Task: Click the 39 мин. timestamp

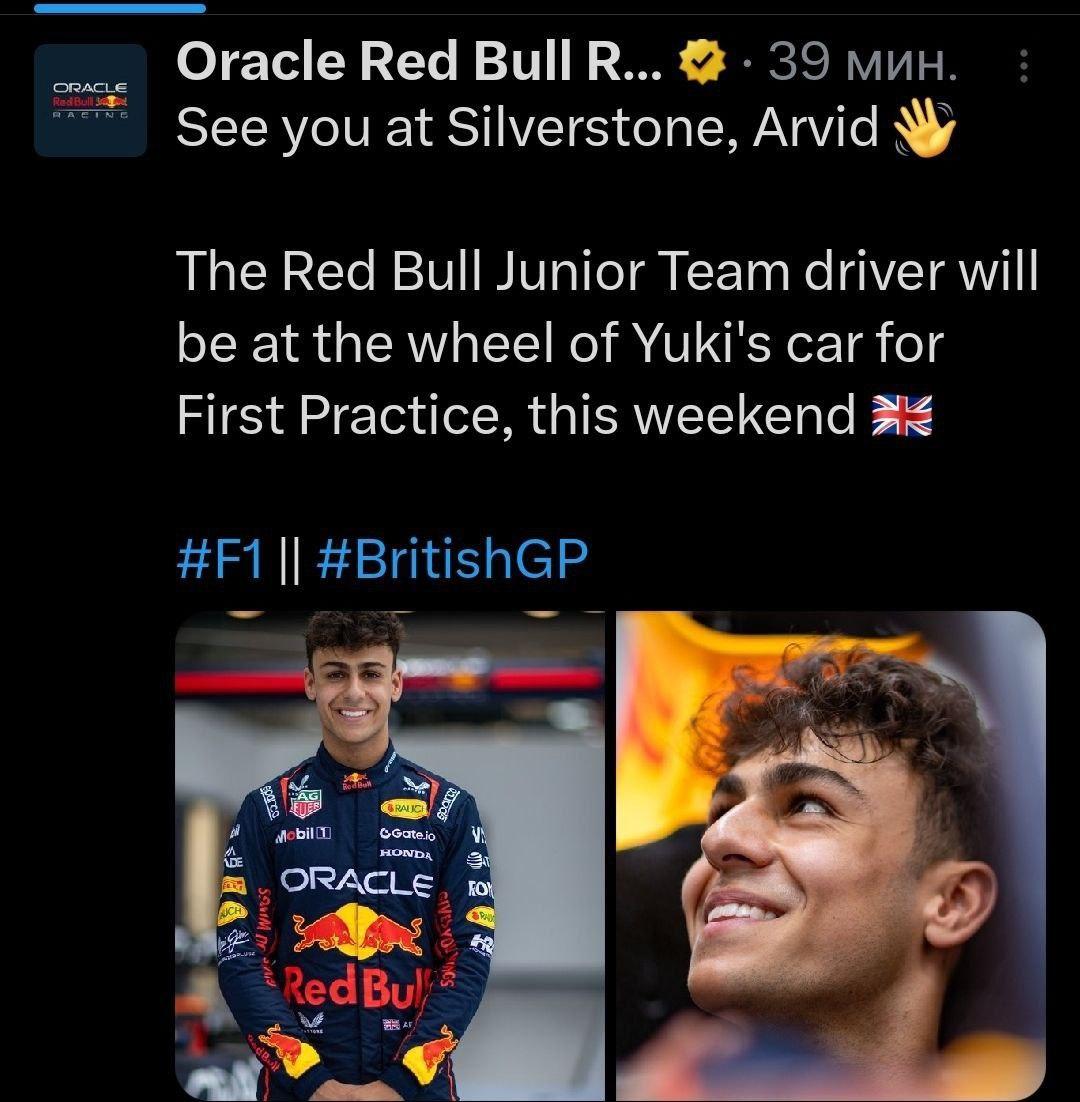Action: click(862, 63)
